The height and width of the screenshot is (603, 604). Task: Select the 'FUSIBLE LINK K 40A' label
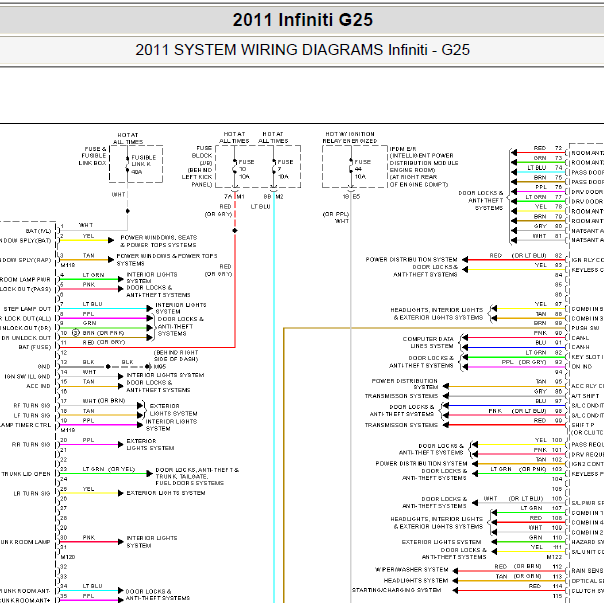point(144,165)
